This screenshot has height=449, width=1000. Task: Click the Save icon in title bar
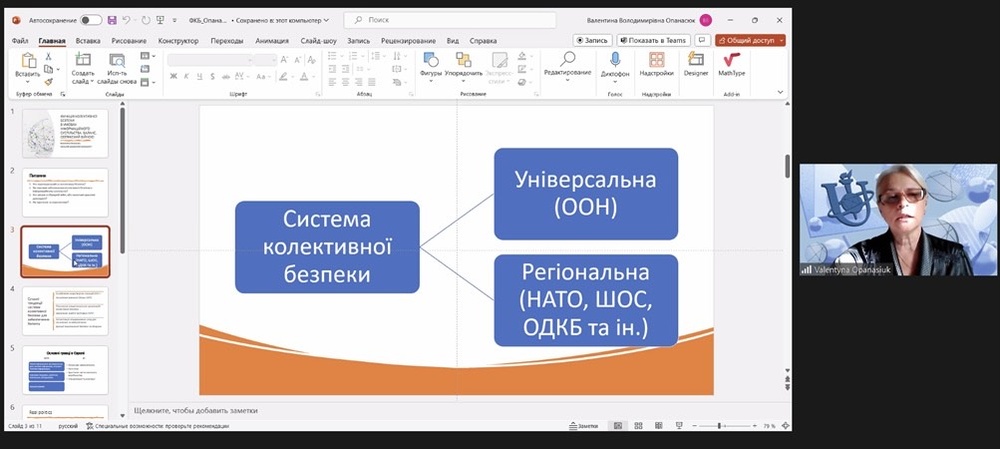click(x=112, y=20)
